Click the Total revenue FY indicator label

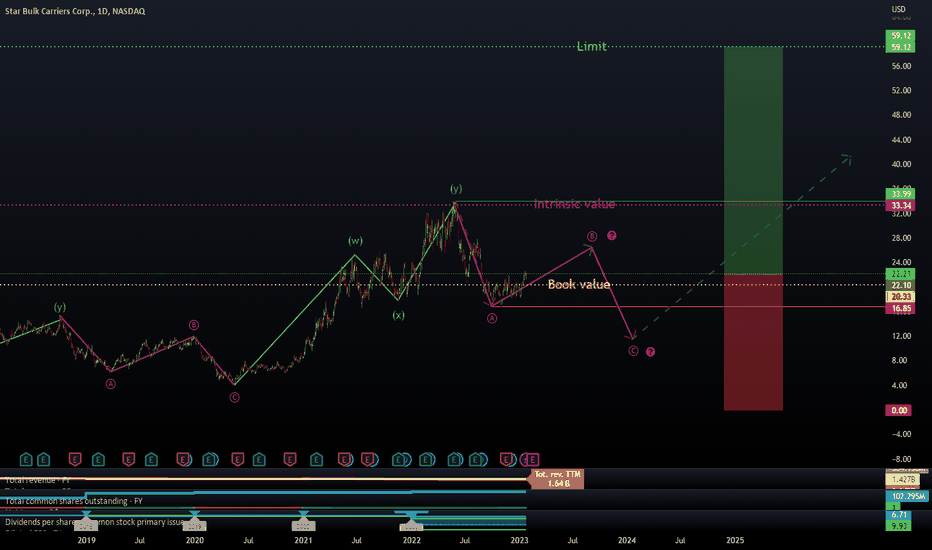(37, 480)
